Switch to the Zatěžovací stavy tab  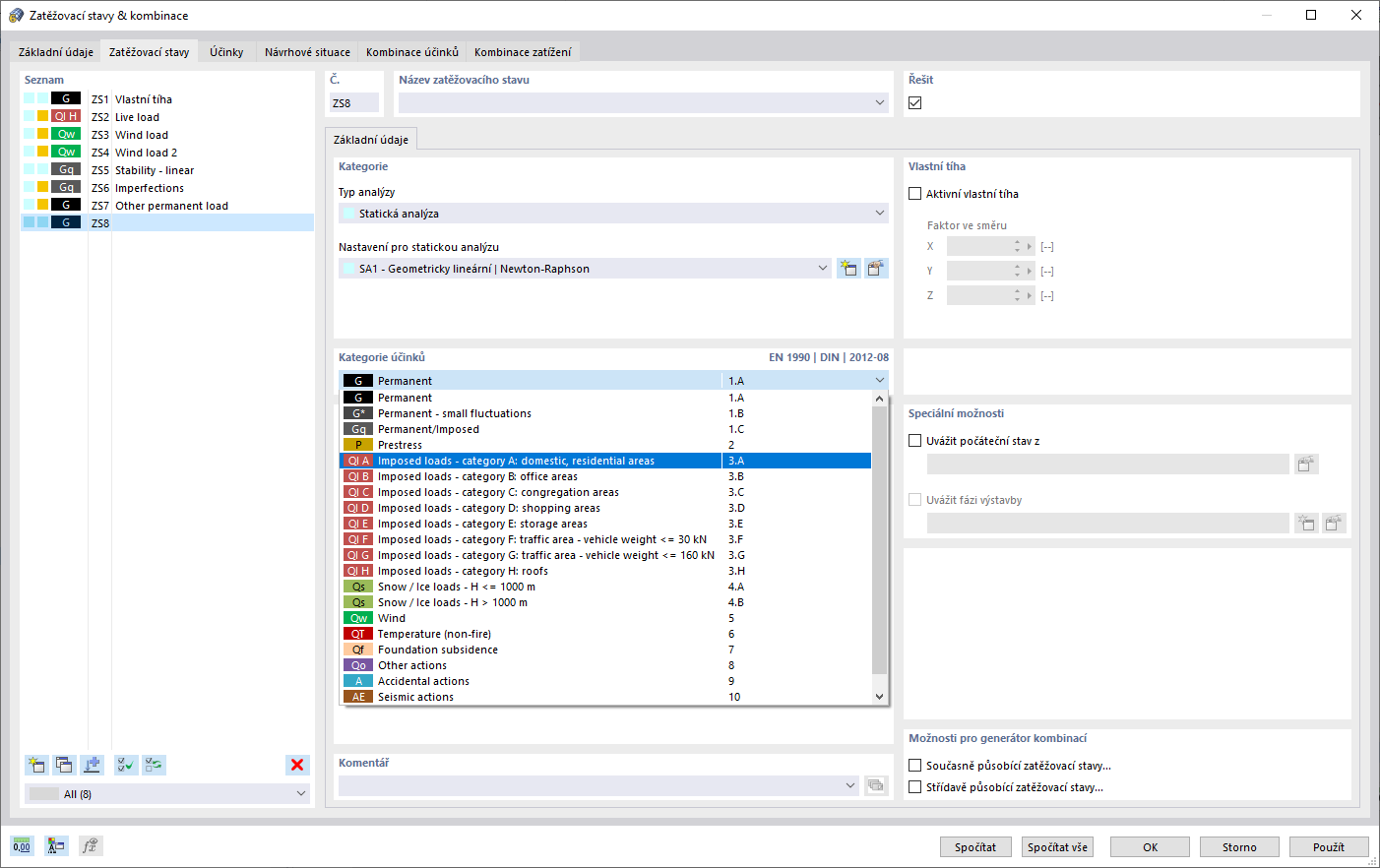(x=150, y=52)
